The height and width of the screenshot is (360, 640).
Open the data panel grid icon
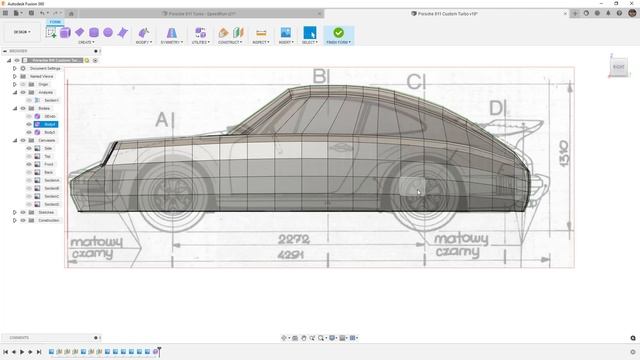pos(5,13)
